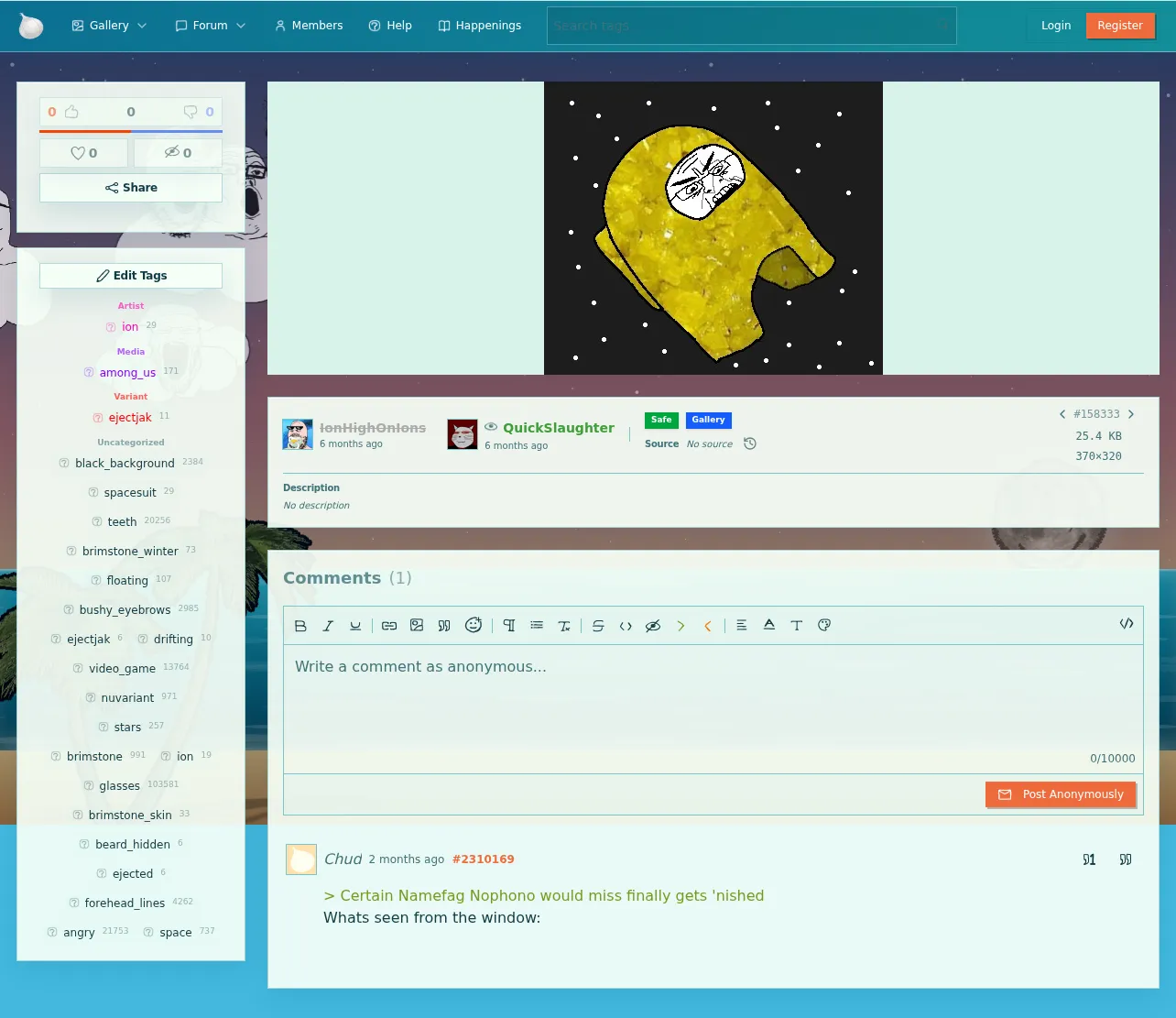Open help for the black_background tag

(64, 464)
